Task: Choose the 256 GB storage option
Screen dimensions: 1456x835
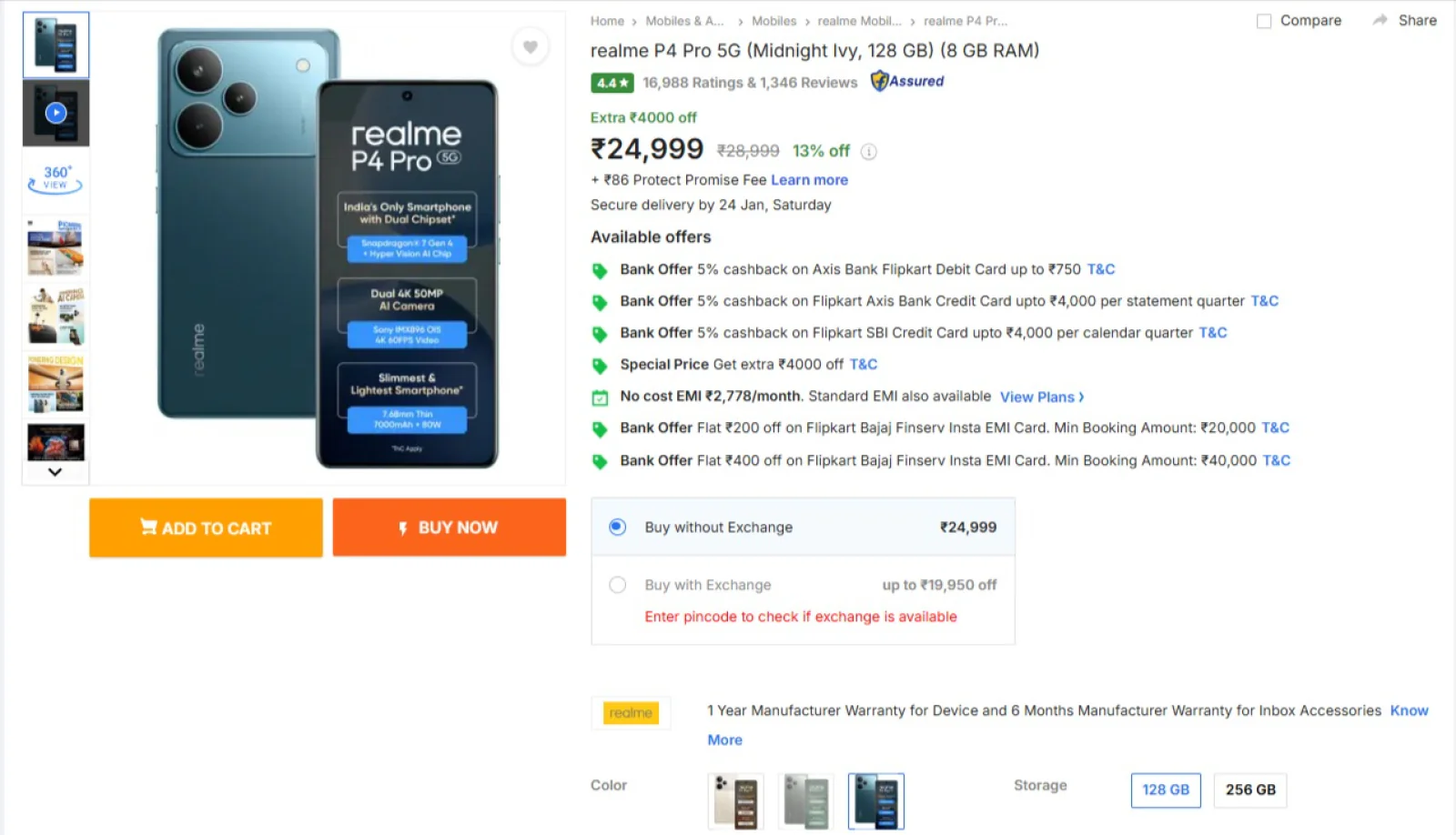Action: [x=1249, y=790]
